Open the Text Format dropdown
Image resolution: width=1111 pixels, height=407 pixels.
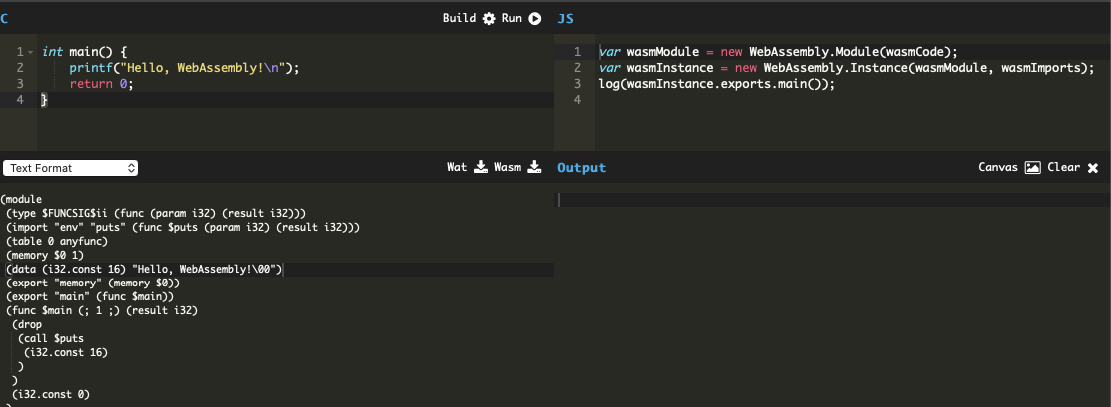[x=70, y=168]
